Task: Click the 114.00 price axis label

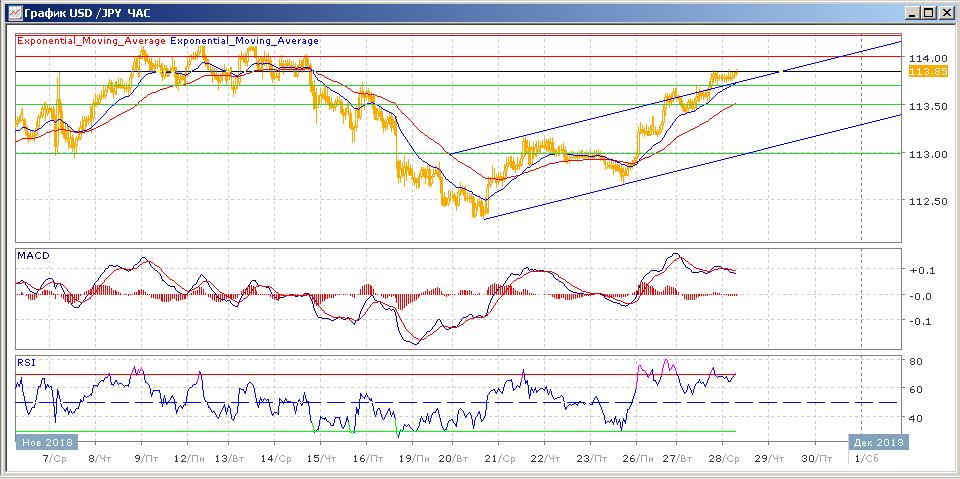Action: [926, 58]
